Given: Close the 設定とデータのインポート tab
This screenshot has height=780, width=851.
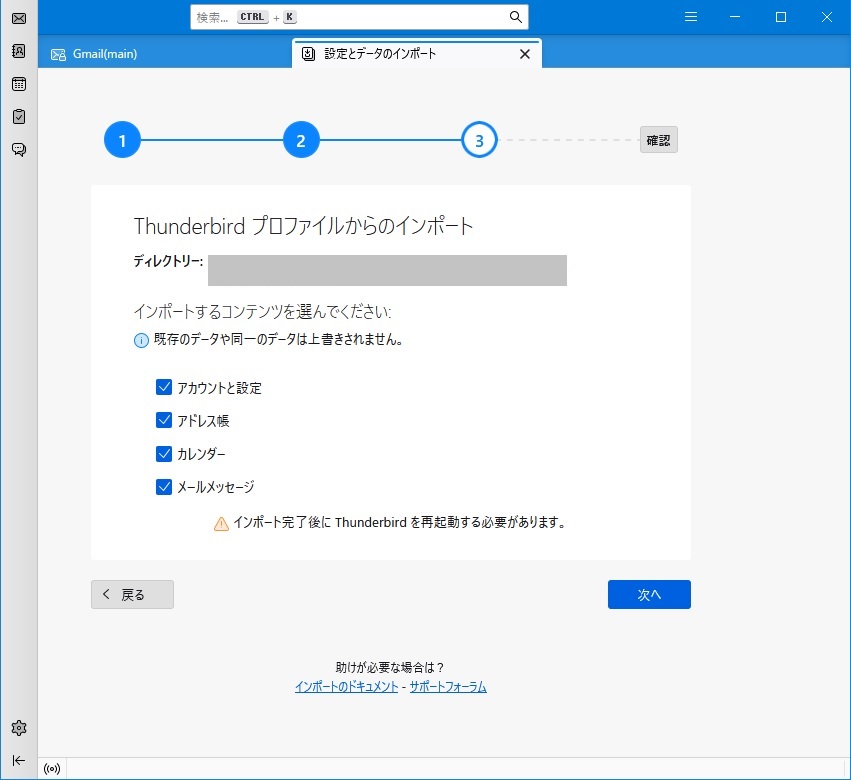Looking at the screenshot, I should point(525,54).
